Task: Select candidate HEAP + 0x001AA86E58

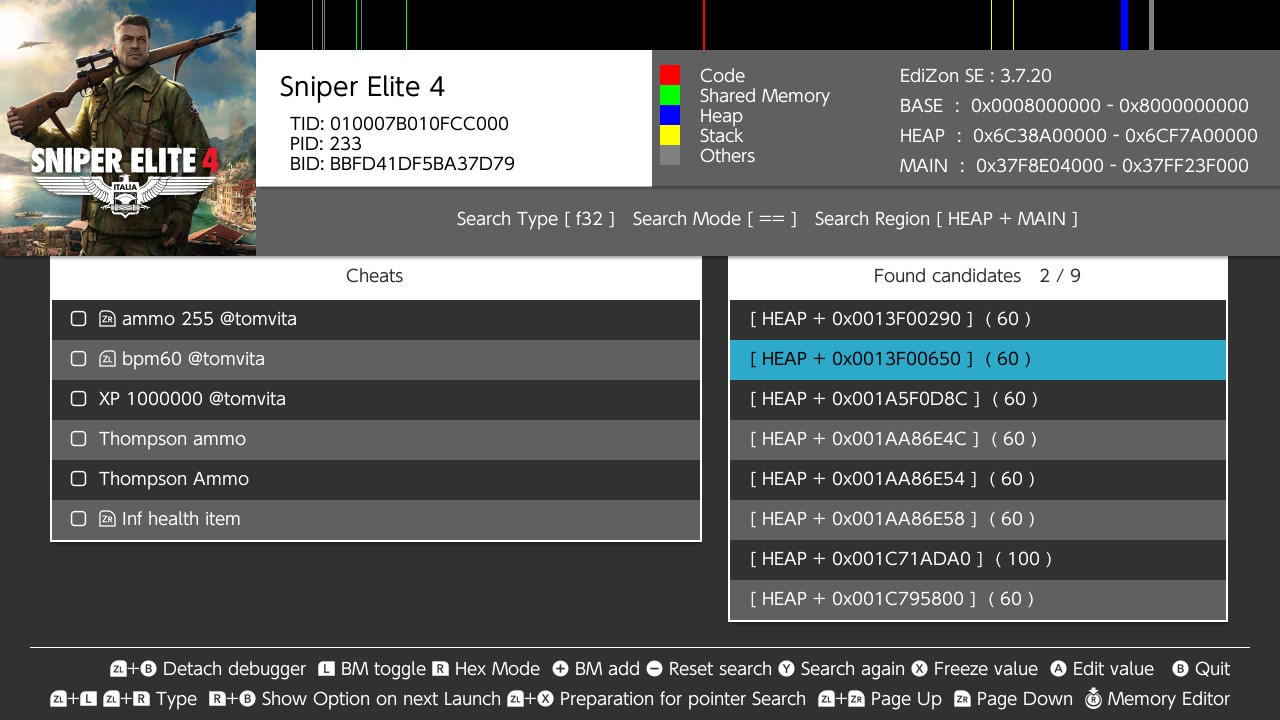Action: click(978, 519)
